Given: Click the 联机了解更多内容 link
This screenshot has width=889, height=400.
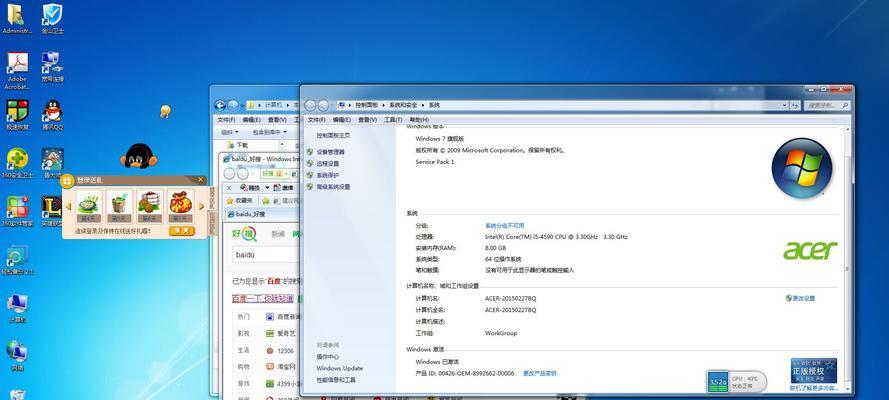Looking at the screenshot, I should point(814,389).
